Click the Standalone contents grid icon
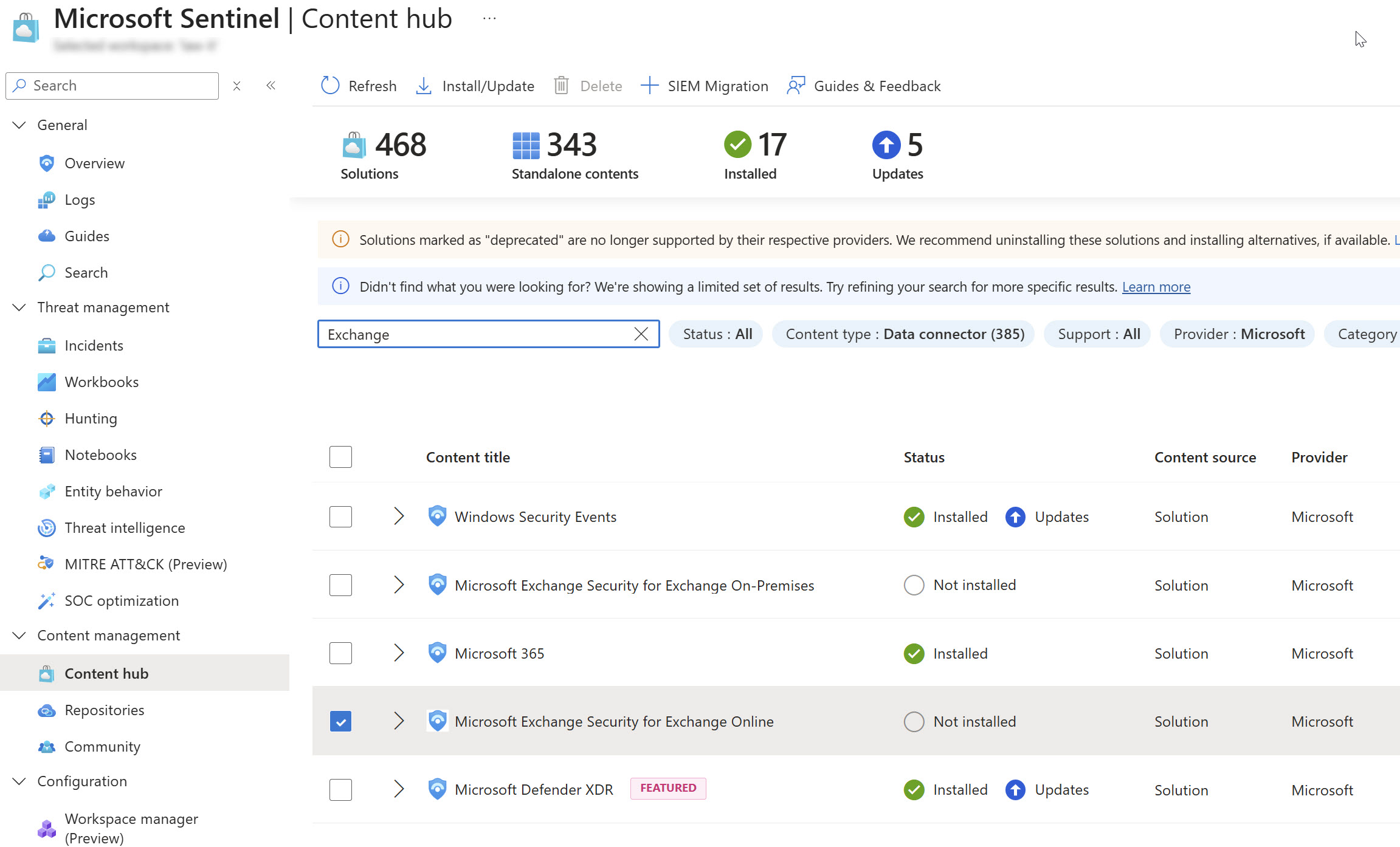The image size is (1400, 847). coord(526,145)
